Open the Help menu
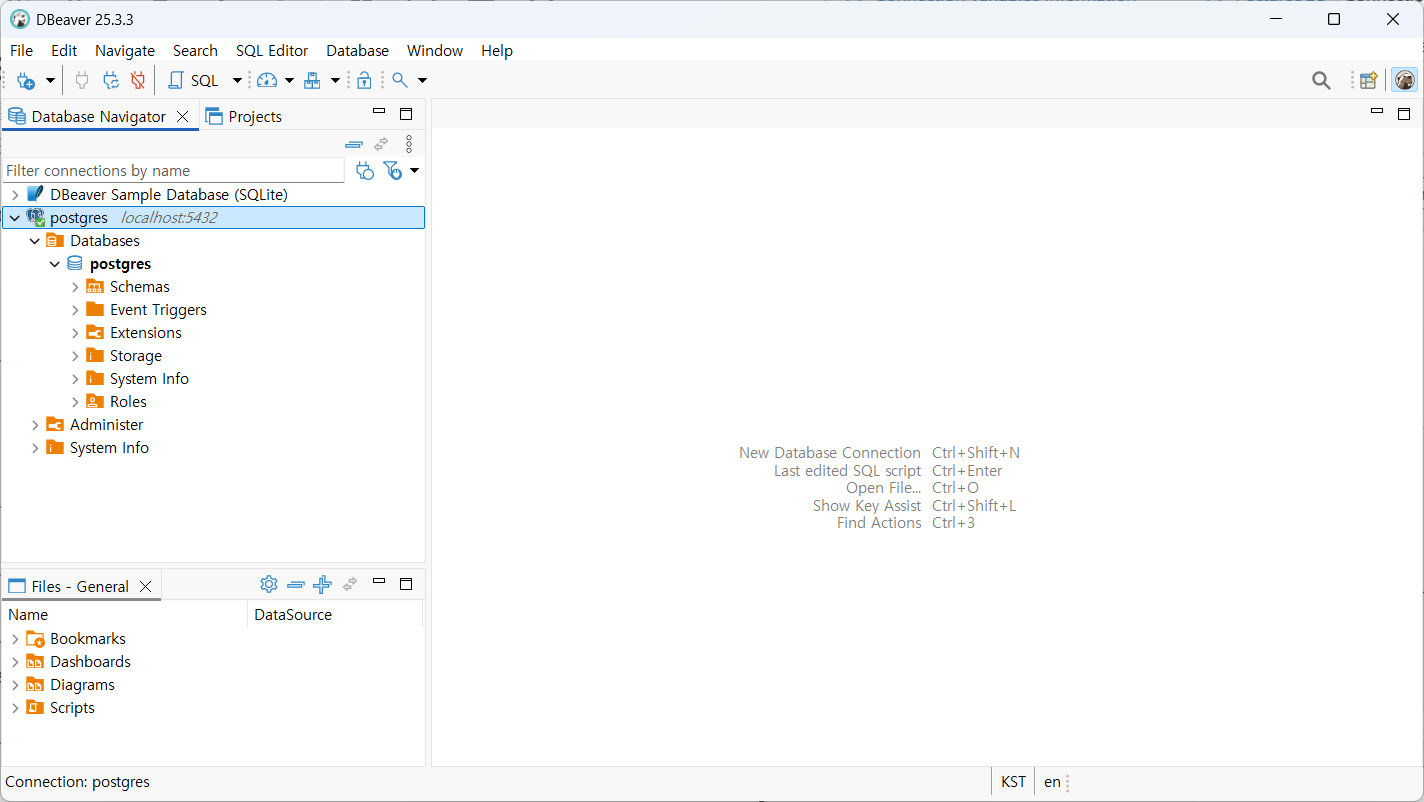Viewport: 1424px width, 802px height. 497,51
